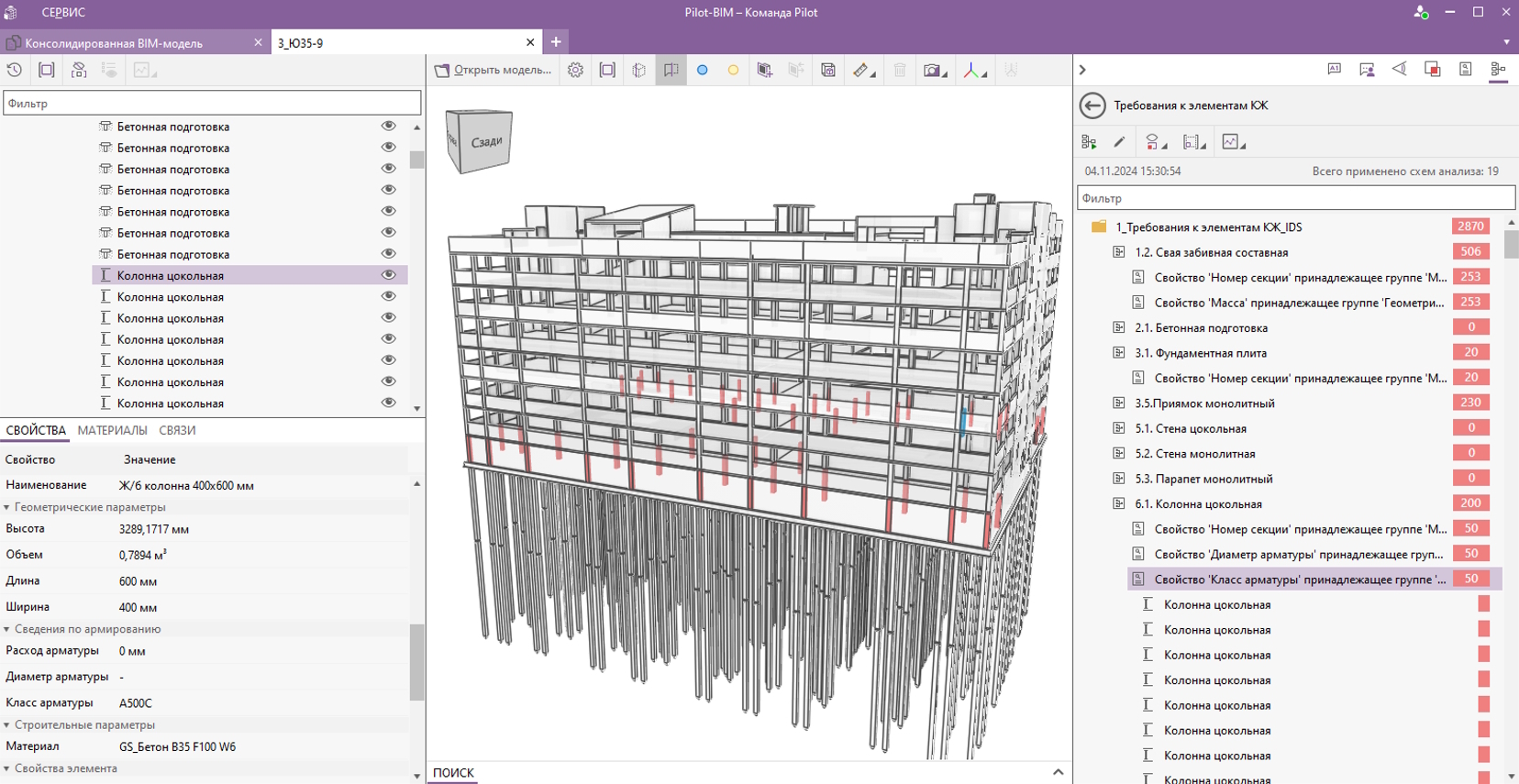Click the Открыть модель button
Viewport: 1519px width, 784px height.
pyautogui.click(x=493, y=70)
